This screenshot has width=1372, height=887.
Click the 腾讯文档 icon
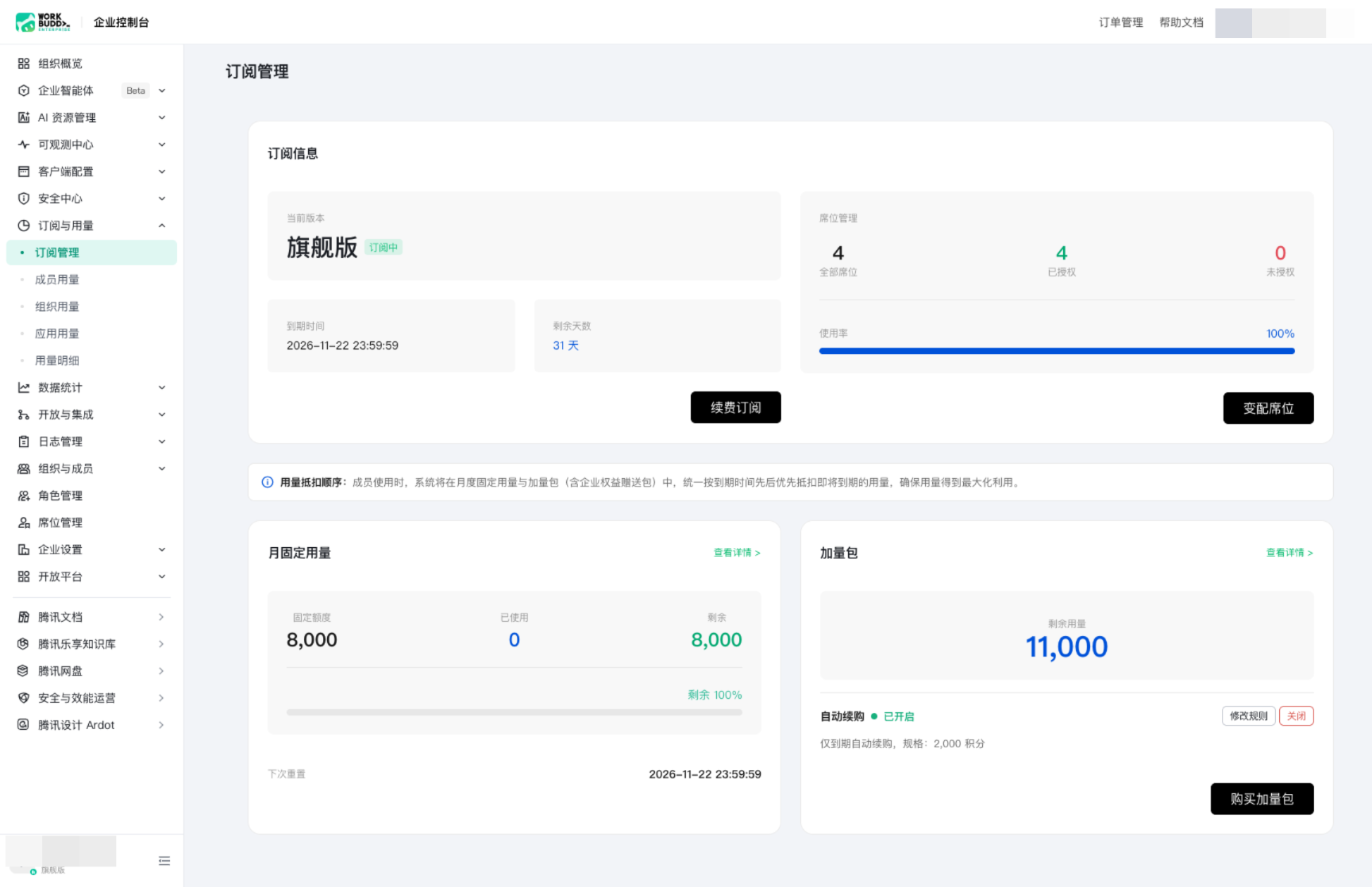(x=24, y=617)
